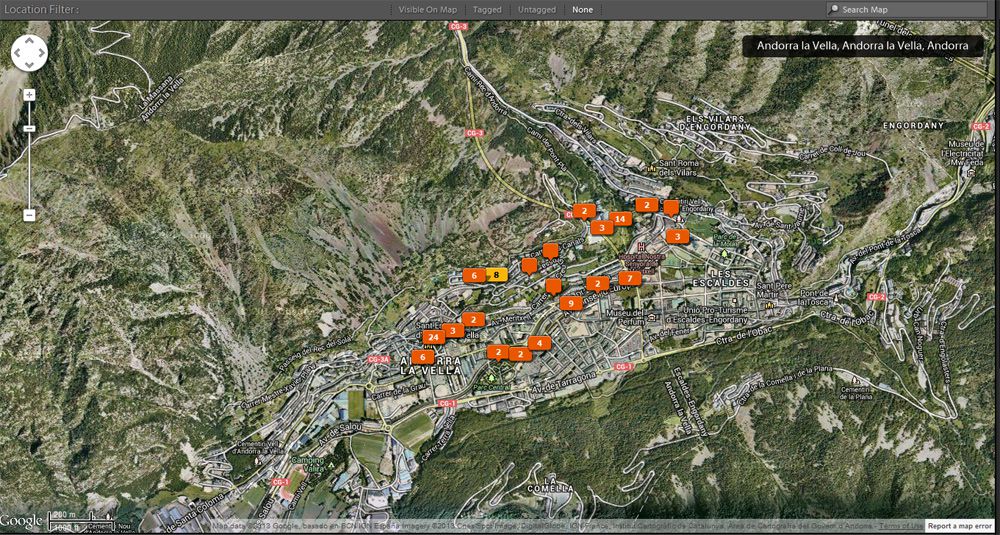This screenshot has width=1000, height=535.
Task: Click the blank marker next to Engordany label
Action: (671, 207)
